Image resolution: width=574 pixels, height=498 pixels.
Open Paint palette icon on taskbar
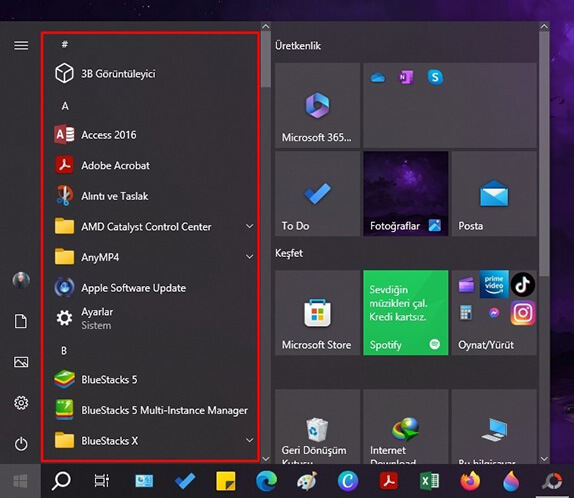click(x=307, y=481)
